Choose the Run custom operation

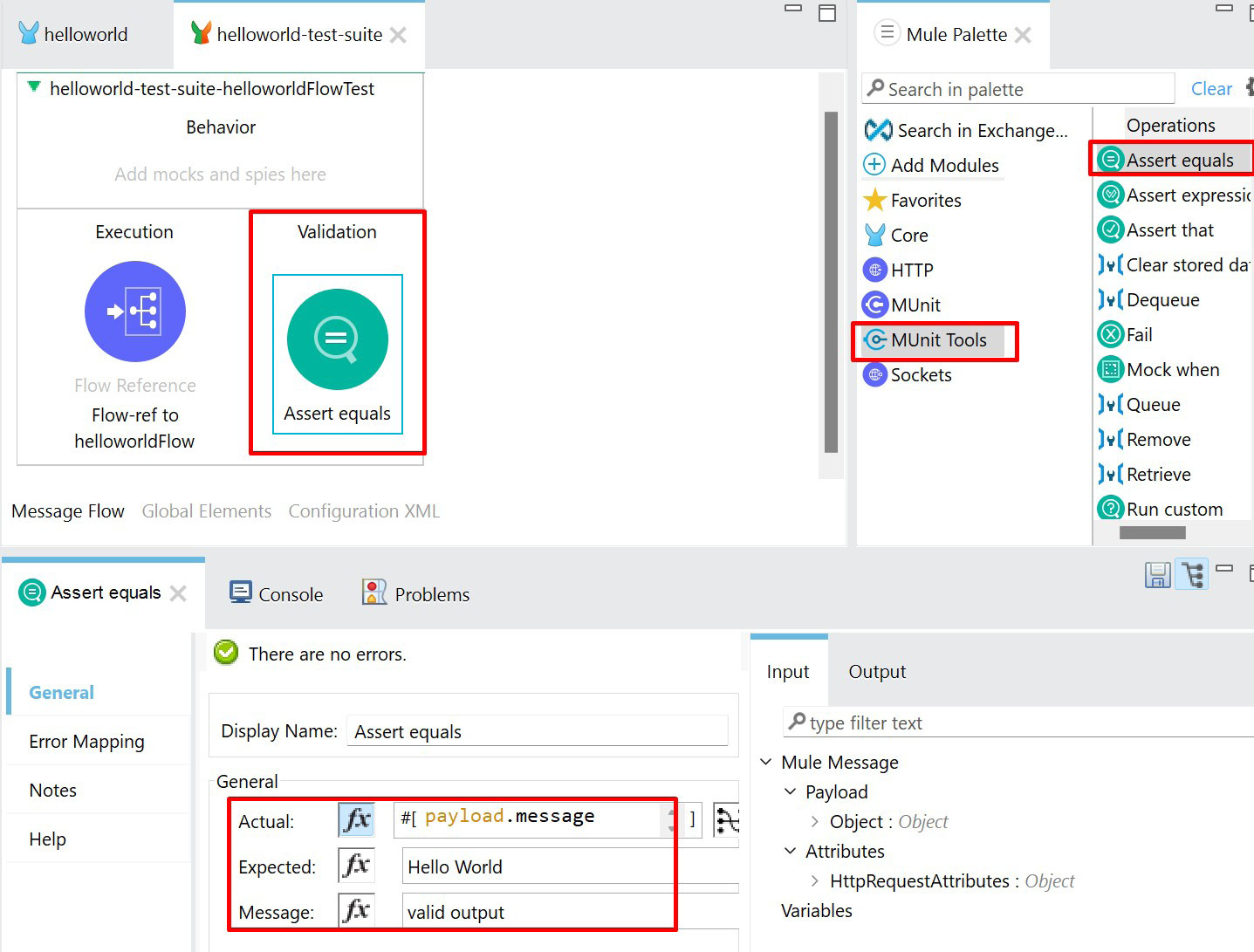coord(1161,509)
